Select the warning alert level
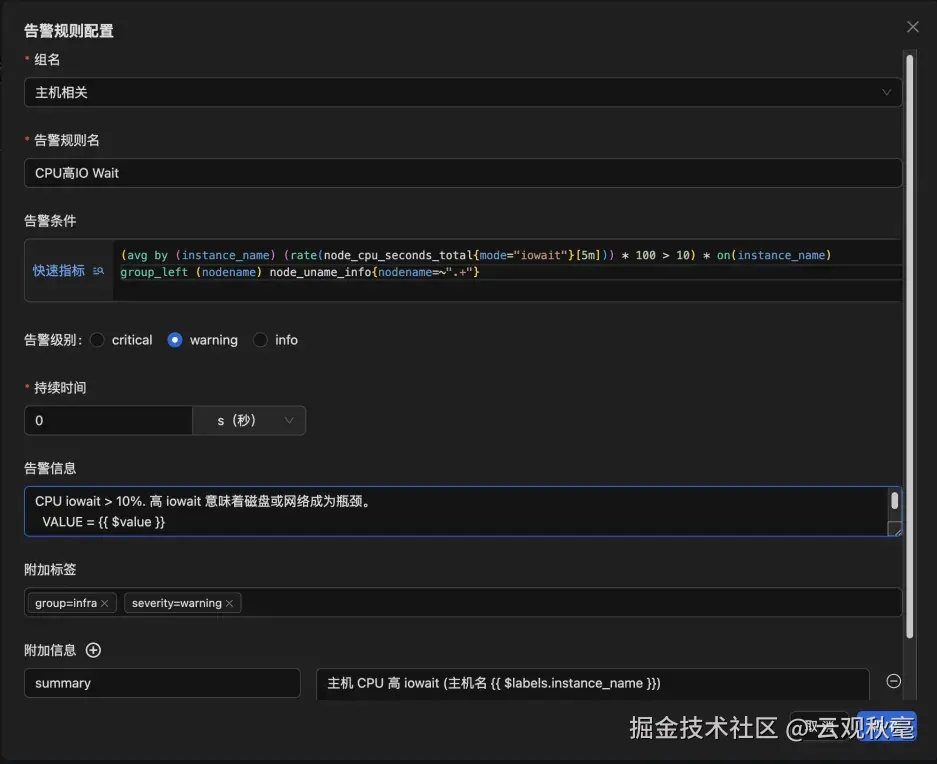 (174, 340)
